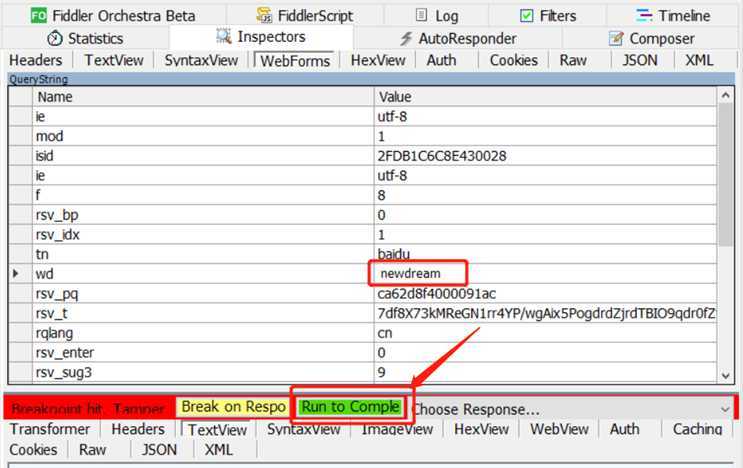Open the response Caching tab
This screenshot has width=743, height=468.
coord(698,429)
